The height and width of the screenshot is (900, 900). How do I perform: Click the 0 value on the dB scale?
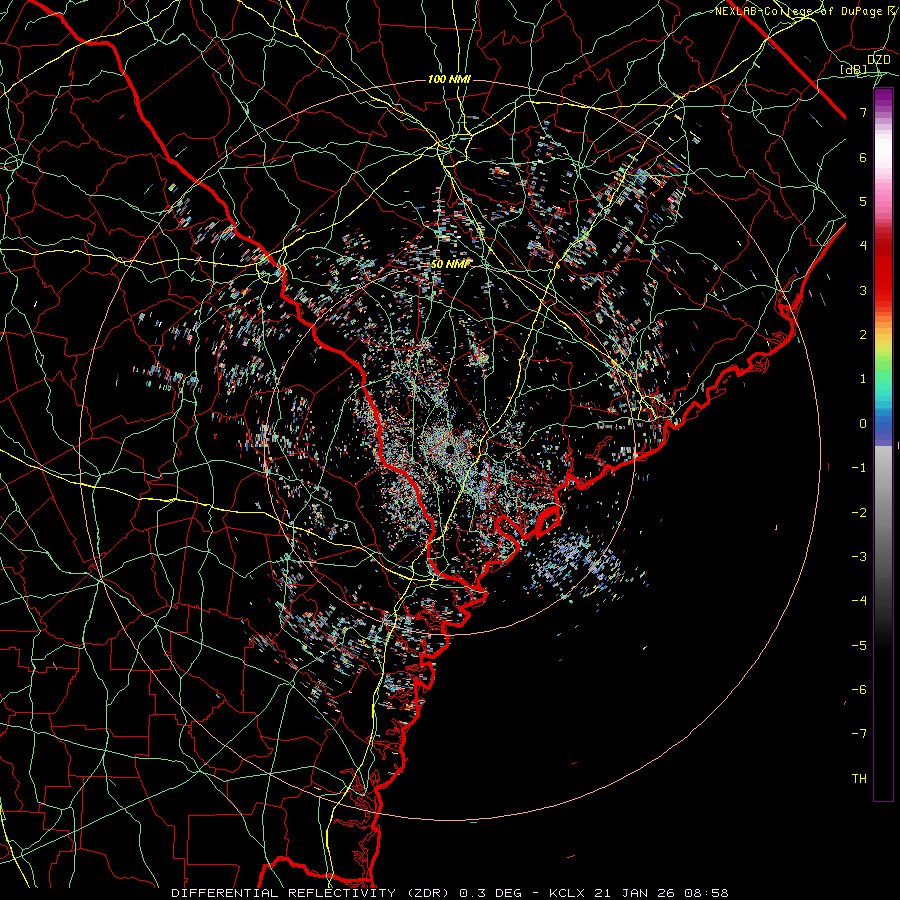863,424
